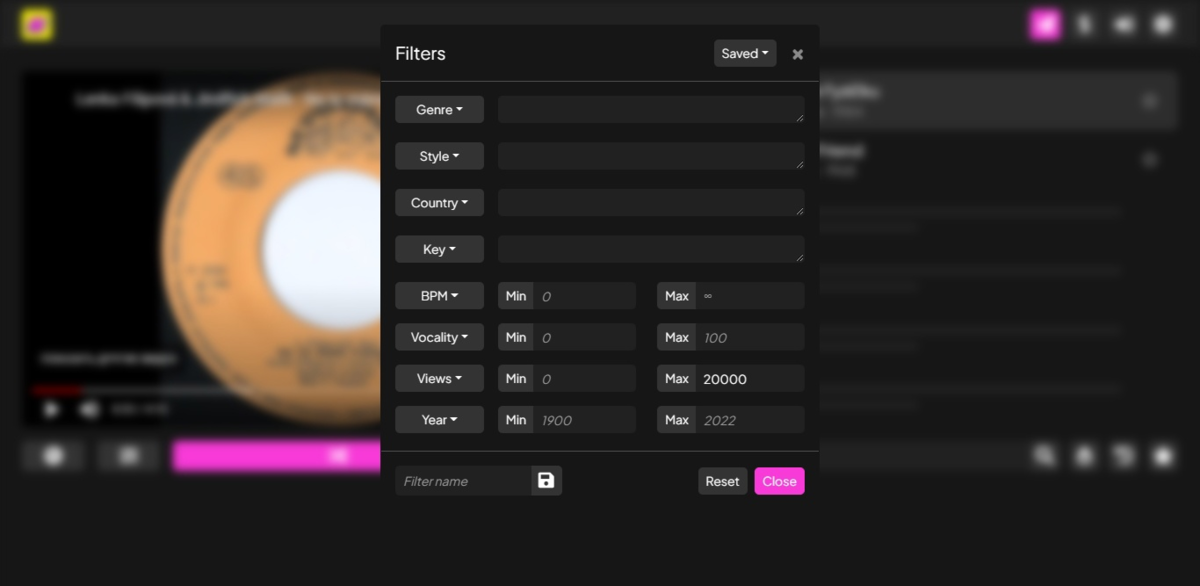Save the filter with the floppy disk icon
The height and width of the screenshot is (586, 1200).
(x=546, y=481)
